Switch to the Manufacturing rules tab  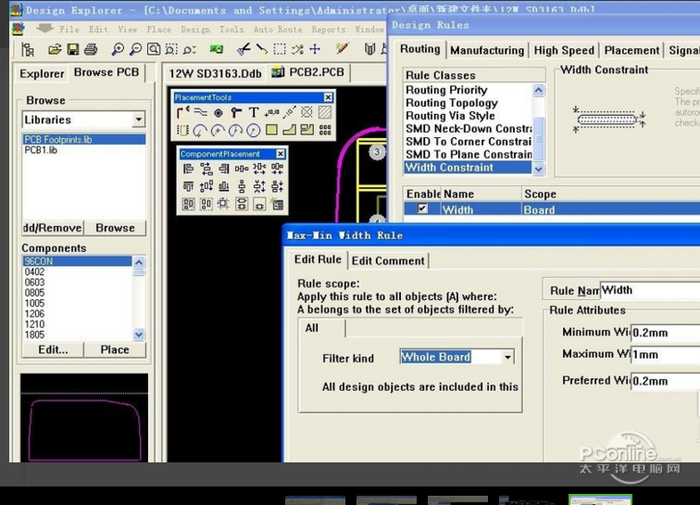pyautogui.click(x=486, y=50)
